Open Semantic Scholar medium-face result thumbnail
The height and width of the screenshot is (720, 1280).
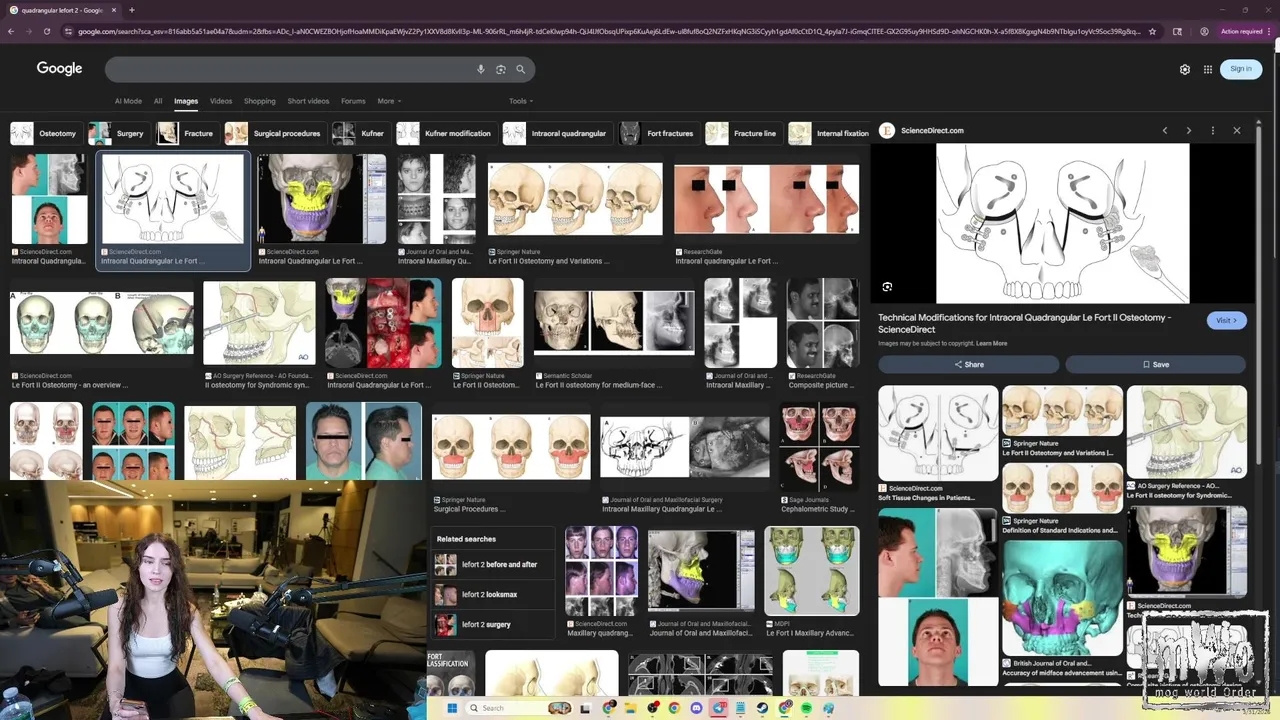pyautogui.click(x=614, y=323)
